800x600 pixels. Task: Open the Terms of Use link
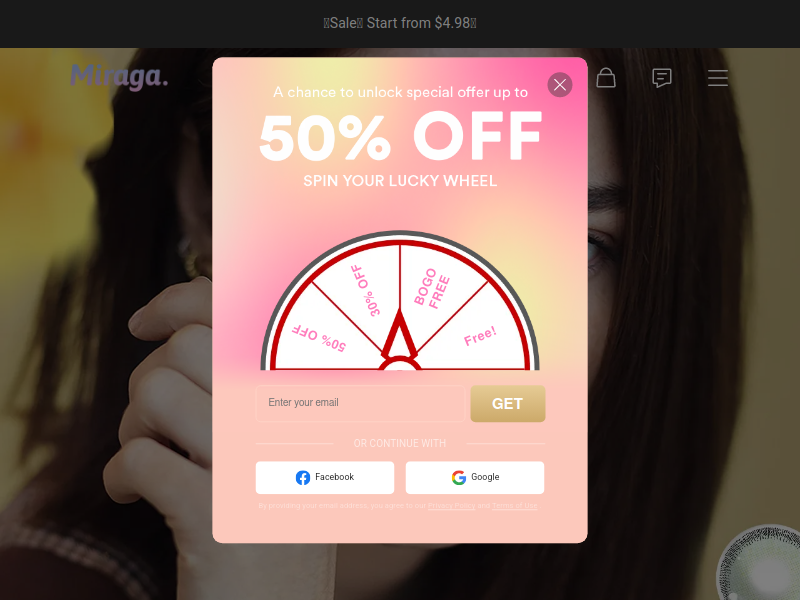point(515,506)
